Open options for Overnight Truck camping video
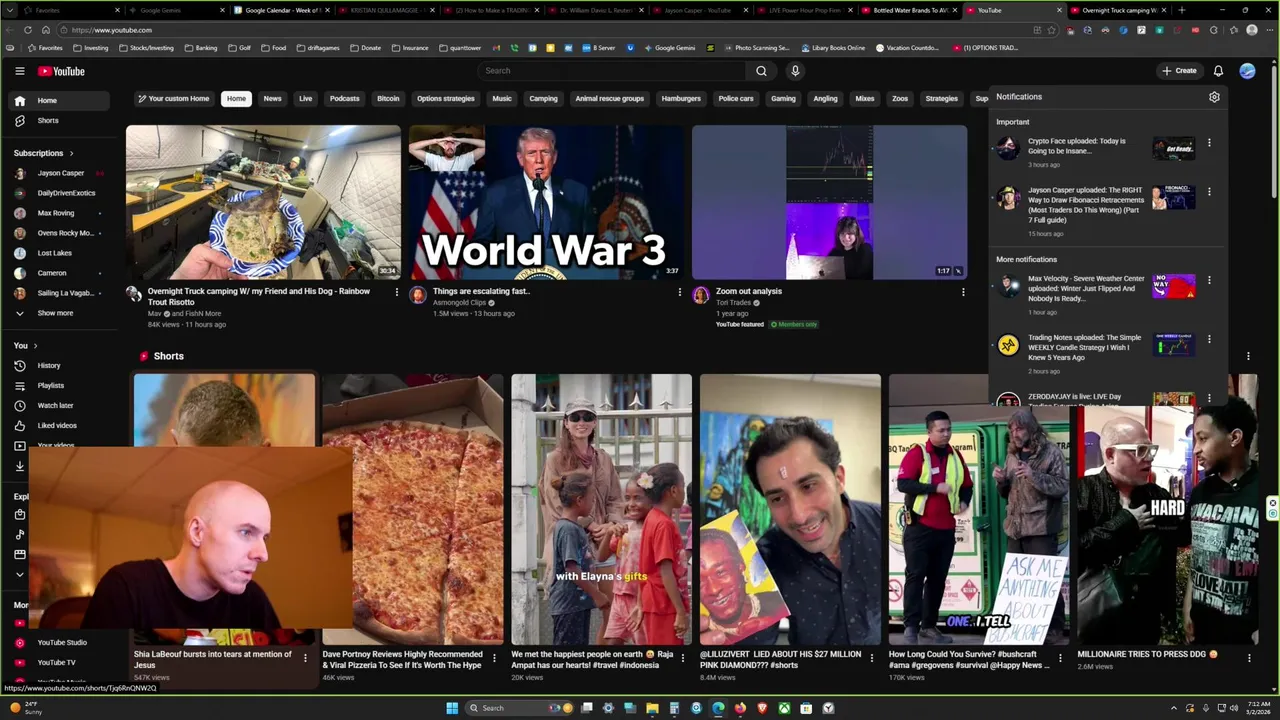This screenshot has height=720, width=1280. click(396, 293)
